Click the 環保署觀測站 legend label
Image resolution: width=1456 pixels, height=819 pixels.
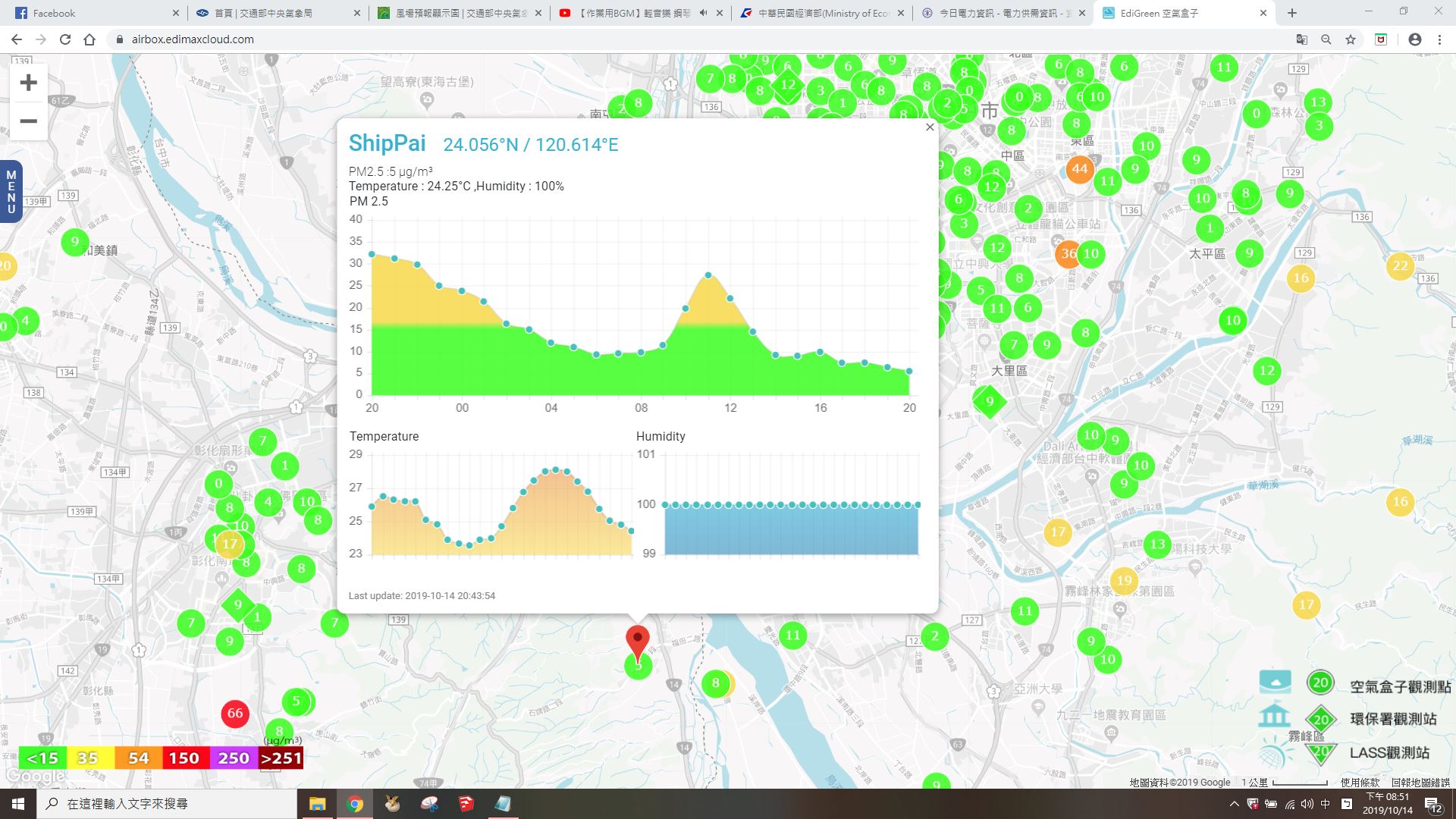click(1393, 719)
